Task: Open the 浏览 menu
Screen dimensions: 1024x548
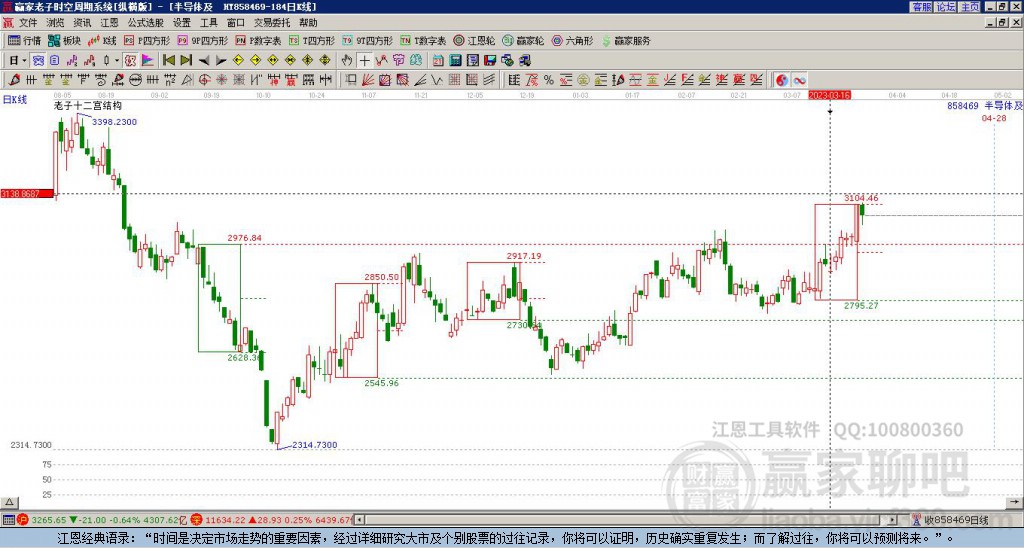Action: (56, 23)
